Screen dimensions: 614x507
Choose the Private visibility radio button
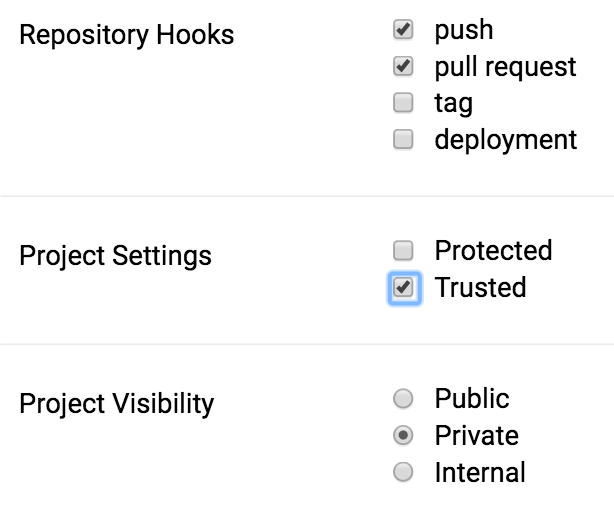403,435
